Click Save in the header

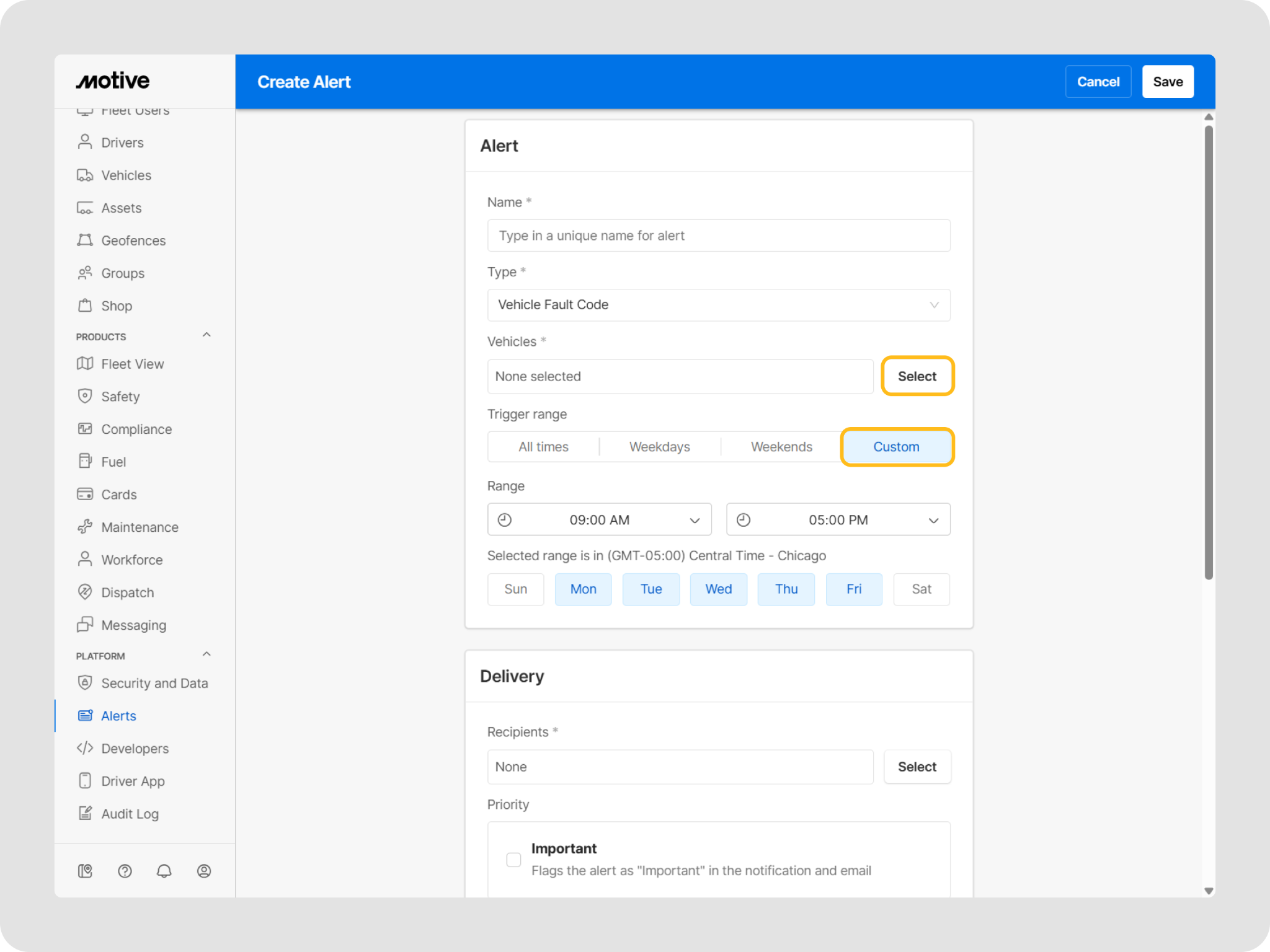(1167, 82)
